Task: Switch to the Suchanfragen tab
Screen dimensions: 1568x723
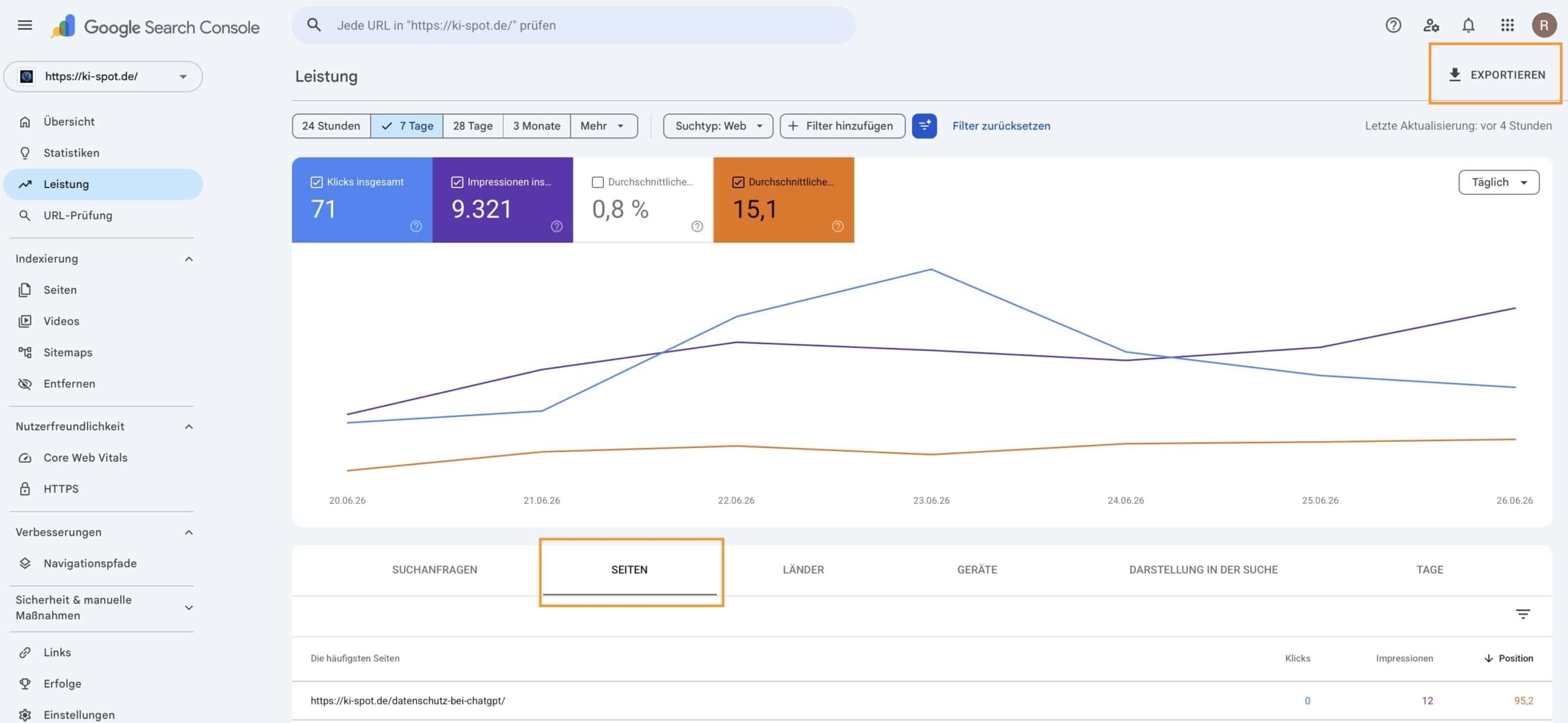Action: [434, 570]
